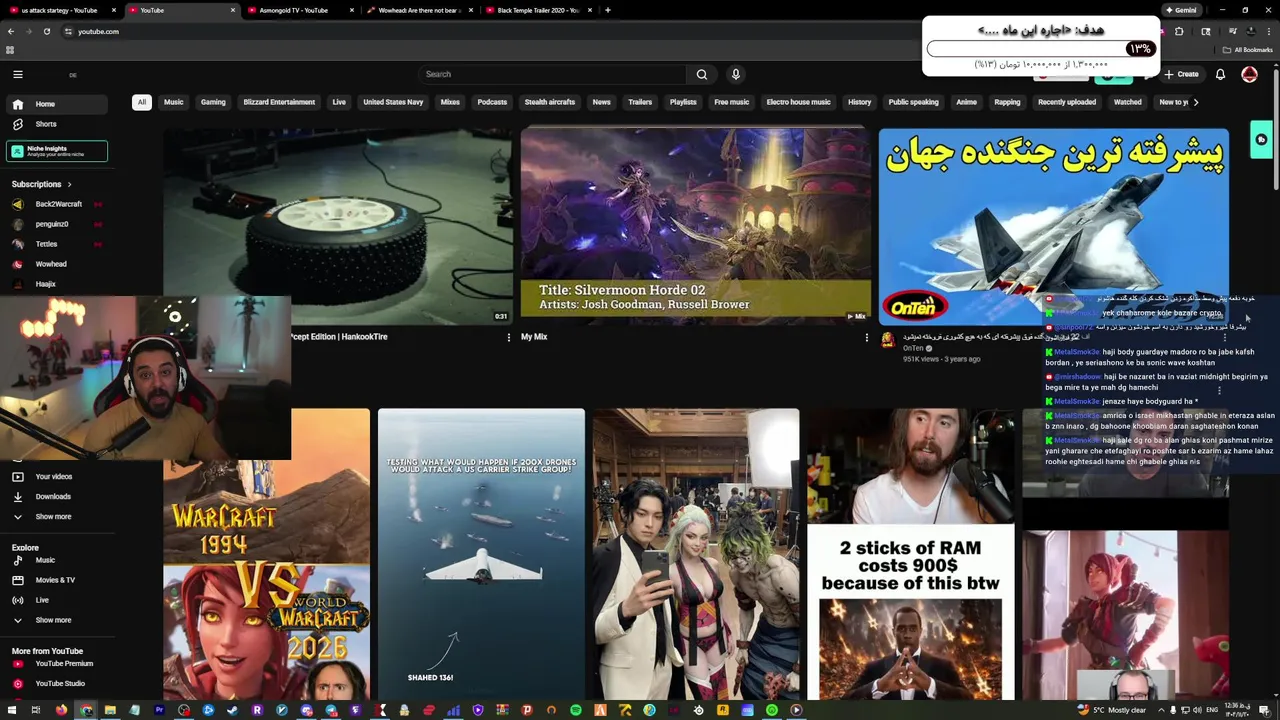
Task: Open a new browser tab
Action: 608,10
